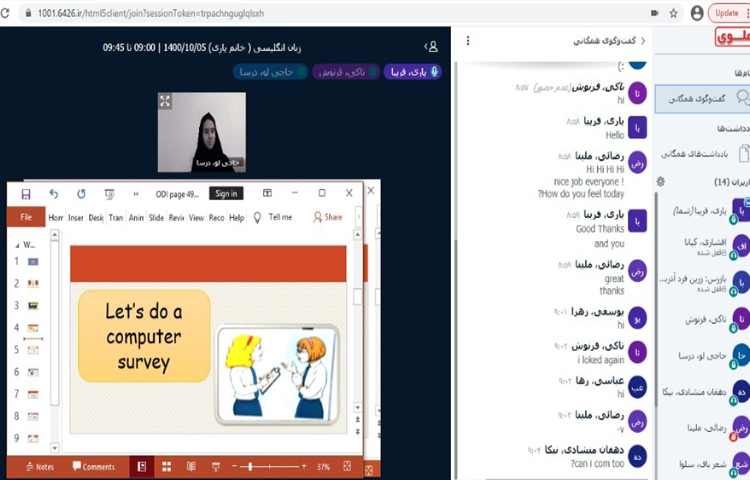This screenshot has width=750, height=480.
Task: Click the Tell me lightbulb icon
Action: (257, 218)
